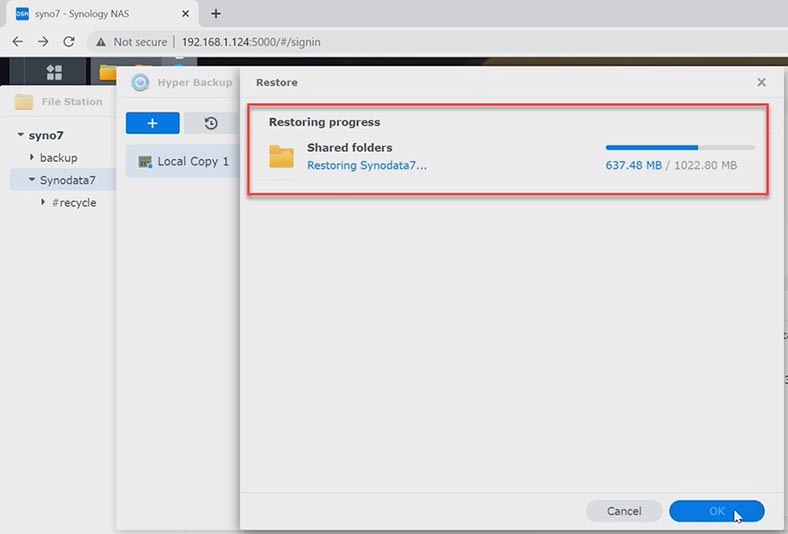
Task: Open the #recycle folder
Action: coord(74,202)
